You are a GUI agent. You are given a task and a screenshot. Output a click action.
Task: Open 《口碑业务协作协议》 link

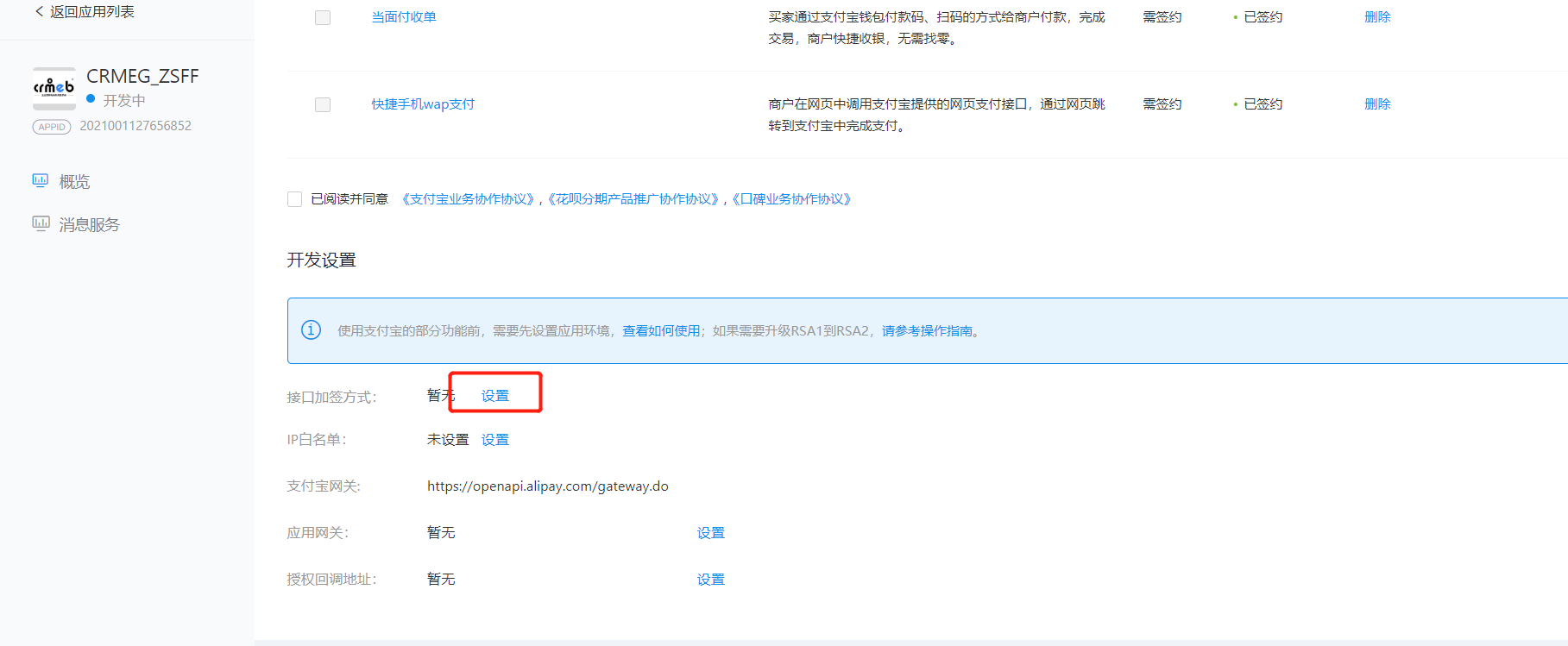(791, 199)
